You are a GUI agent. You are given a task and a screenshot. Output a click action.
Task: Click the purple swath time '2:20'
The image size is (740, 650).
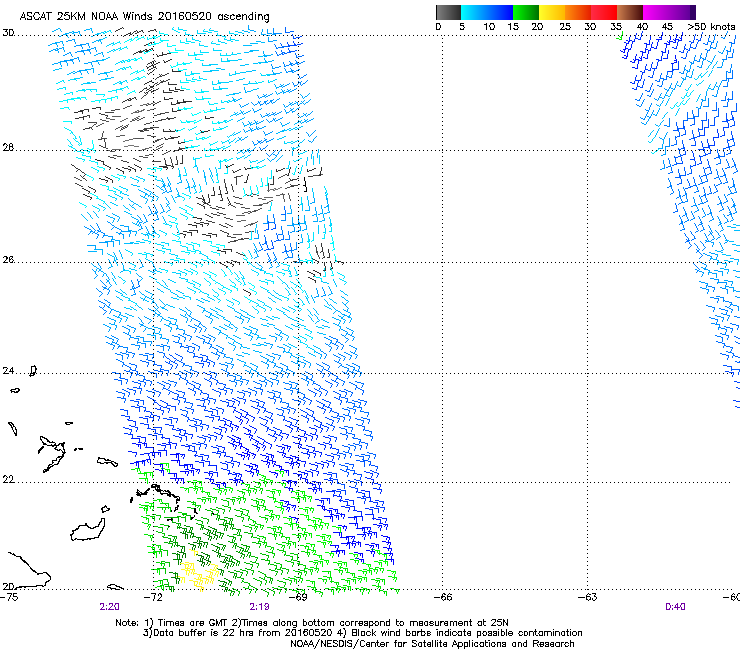[x=109, y=607]
